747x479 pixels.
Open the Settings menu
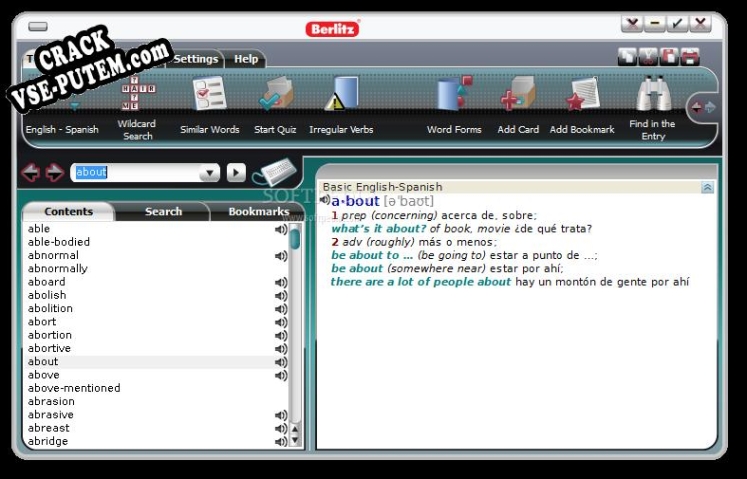(195, 59)
